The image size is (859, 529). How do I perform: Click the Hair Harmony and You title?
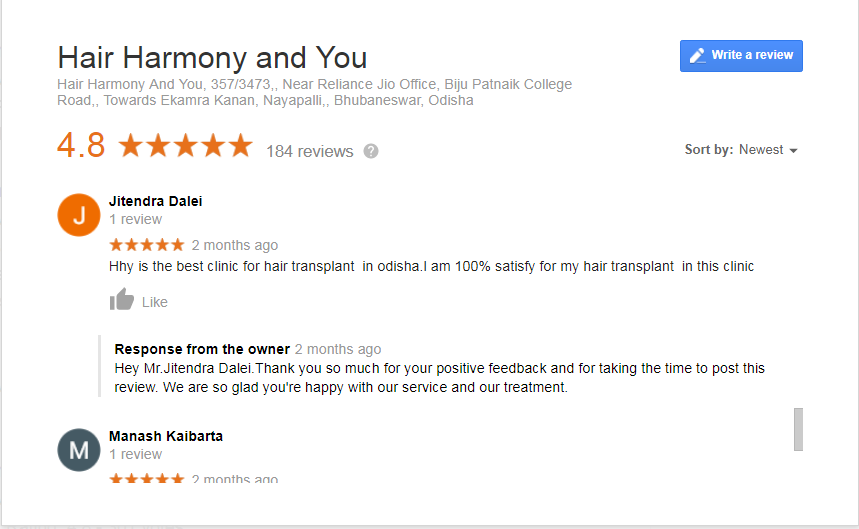point(212,57)
